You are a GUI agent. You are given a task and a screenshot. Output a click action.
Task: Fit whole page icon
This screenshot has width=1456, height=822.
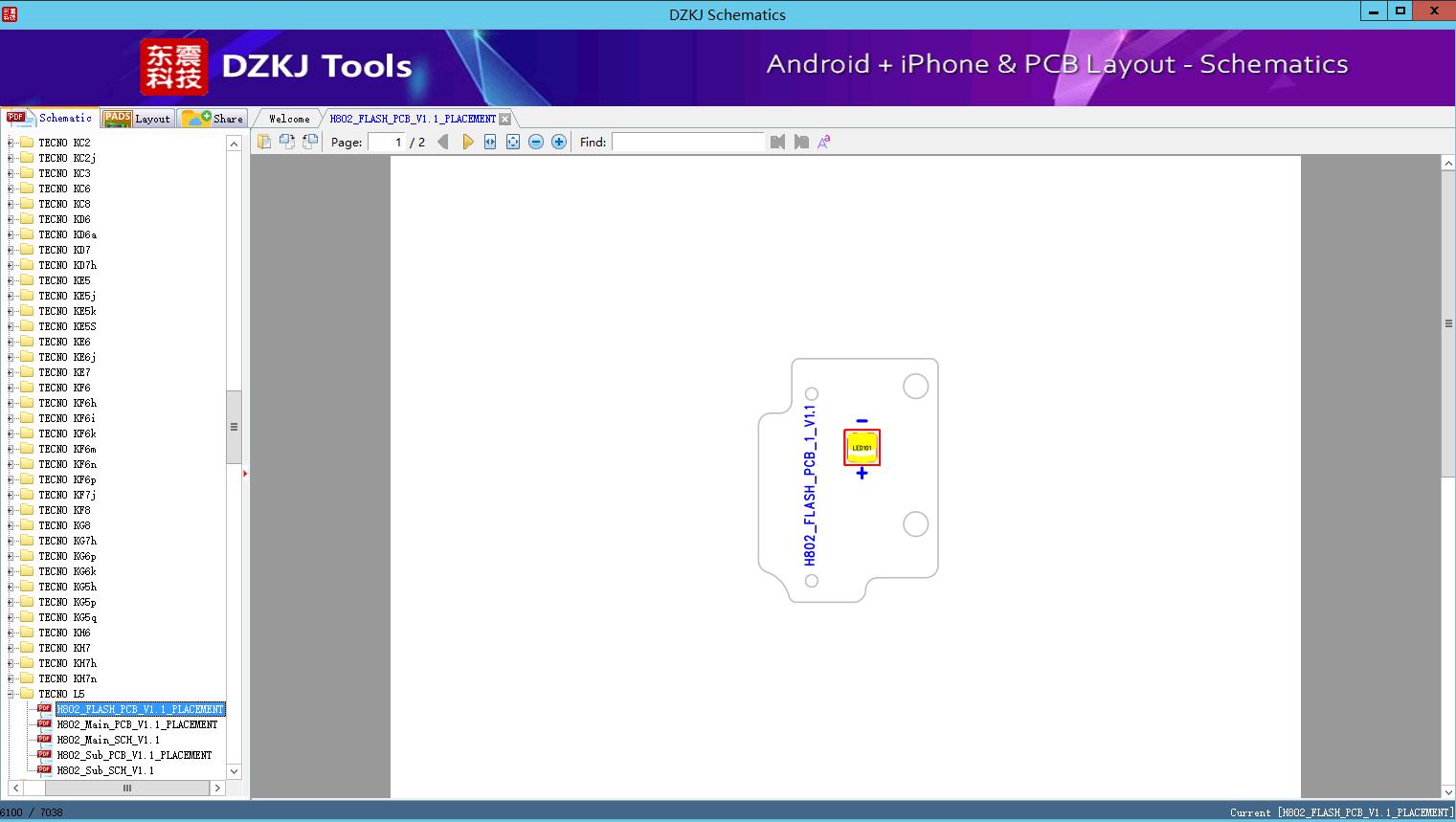(513, 142)
